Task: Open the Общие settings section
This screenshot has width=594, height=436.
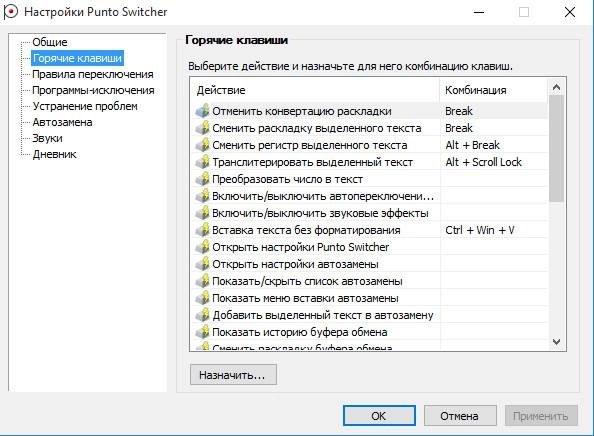Action: (50, 42)
